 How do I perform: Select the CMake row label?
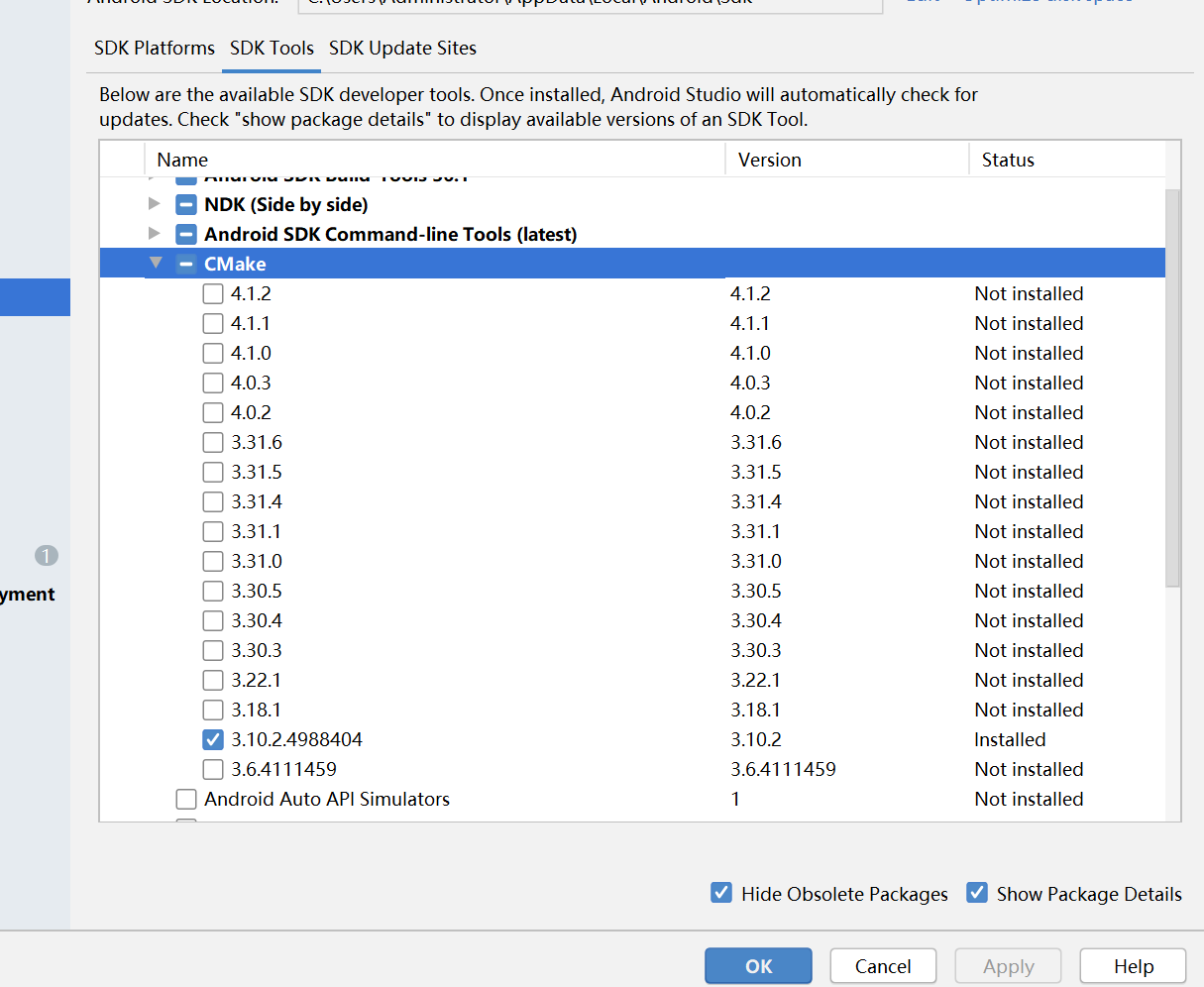pyautogui.click(x=235, y=264)
